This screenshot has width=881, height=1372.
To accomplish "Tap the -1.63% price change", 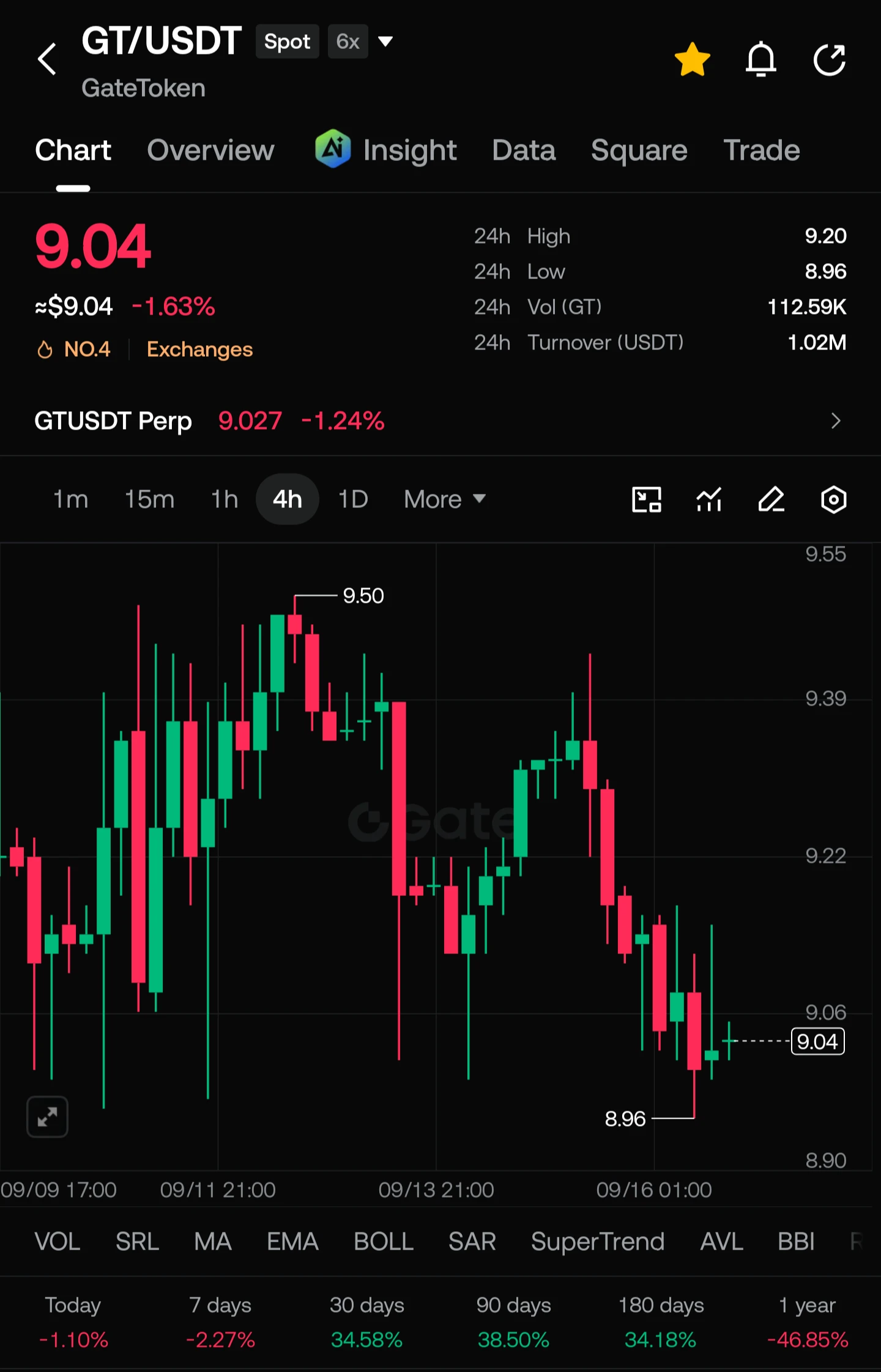I will pos(174,307).
